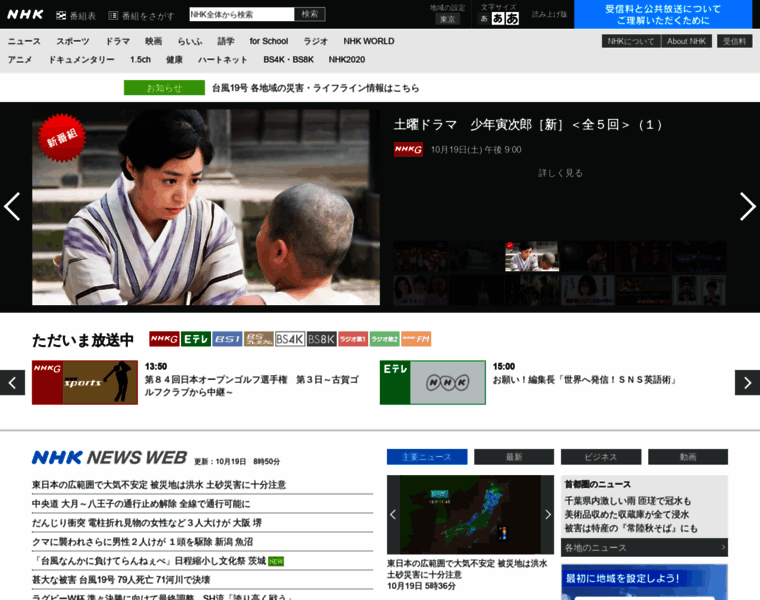Show next news image in weather map
The width and height of the screenshot is (760, 600).
[x=548, y=515]
